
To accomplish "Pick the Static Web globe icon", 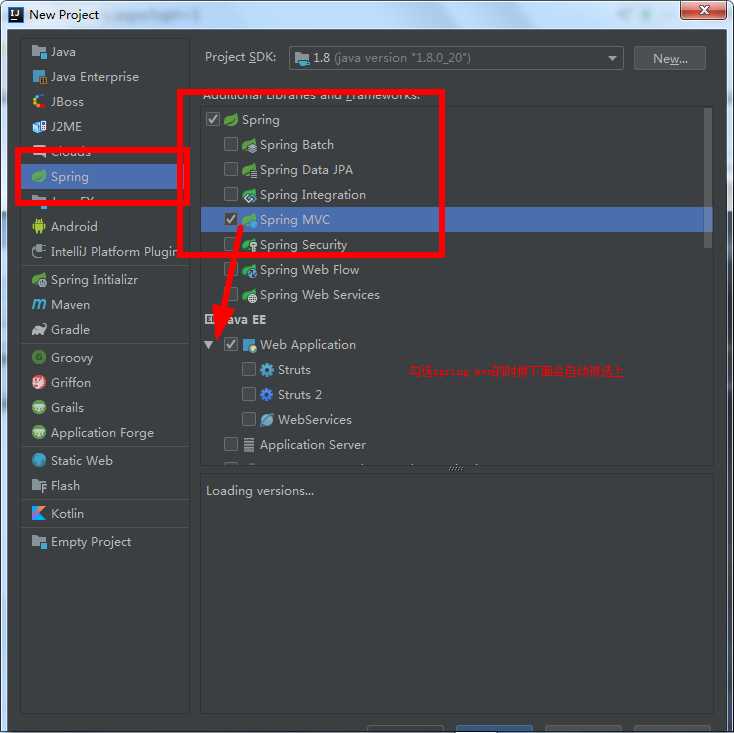I will (x=39, y=460).
